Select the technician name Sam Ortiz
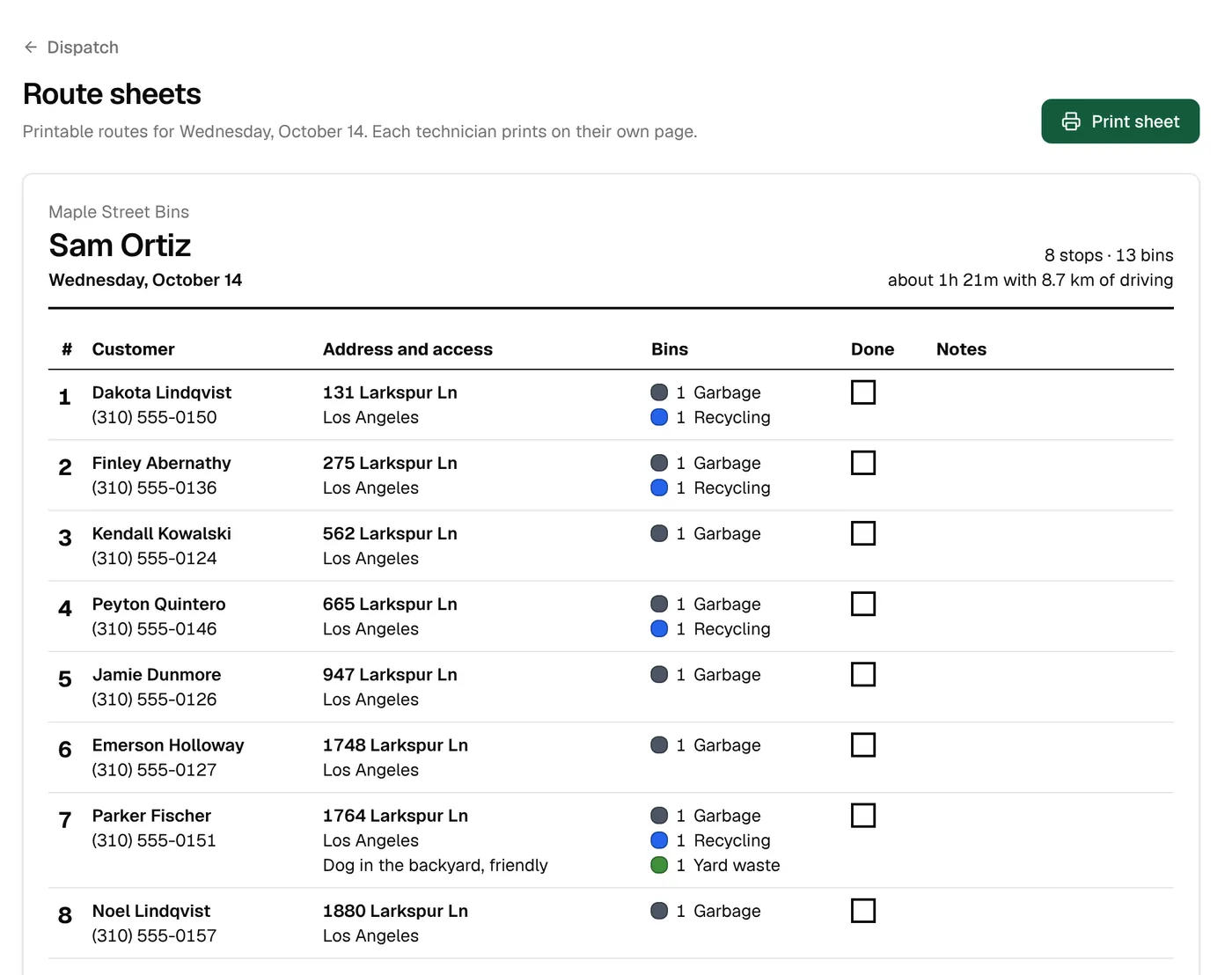The height and width of the screenshot is (975, 1232). [120, 246]
